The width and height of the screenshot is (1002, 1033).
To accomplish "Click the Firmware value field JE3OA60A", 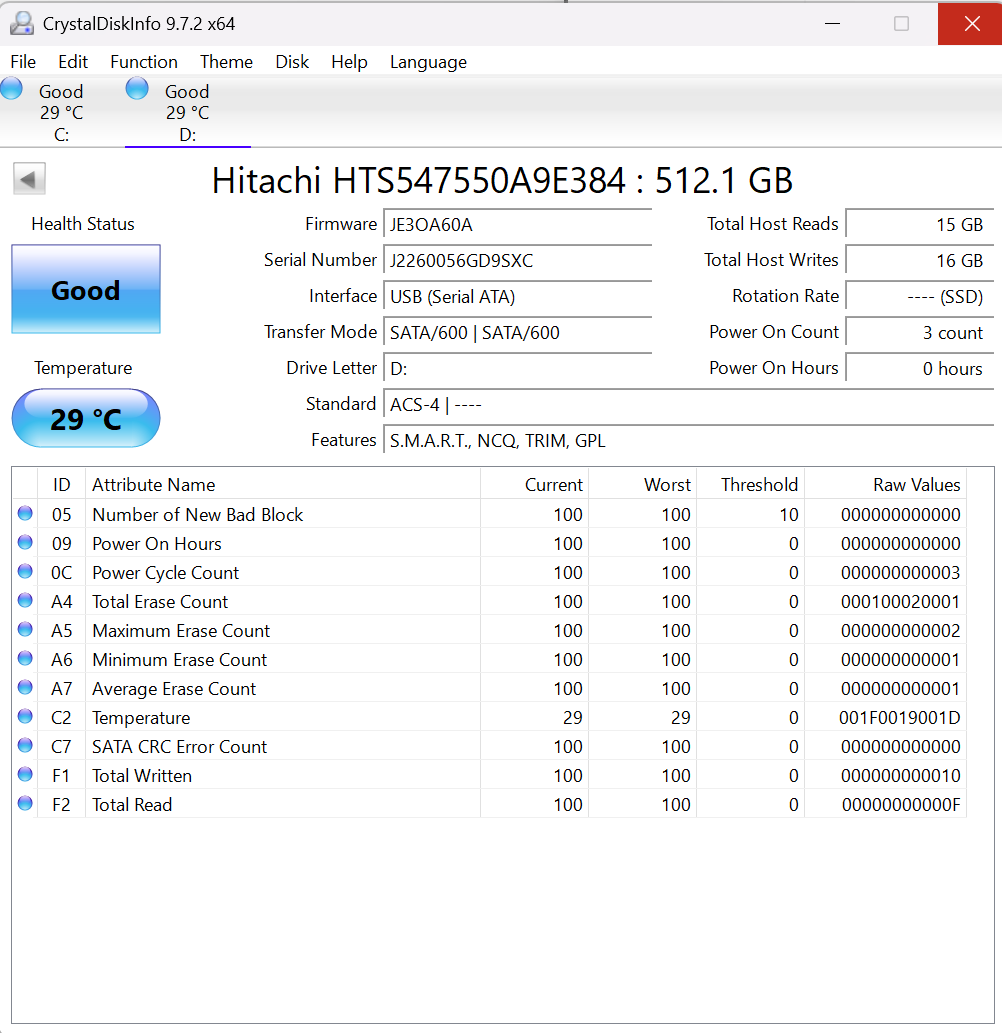I will [x=517, y=225].
